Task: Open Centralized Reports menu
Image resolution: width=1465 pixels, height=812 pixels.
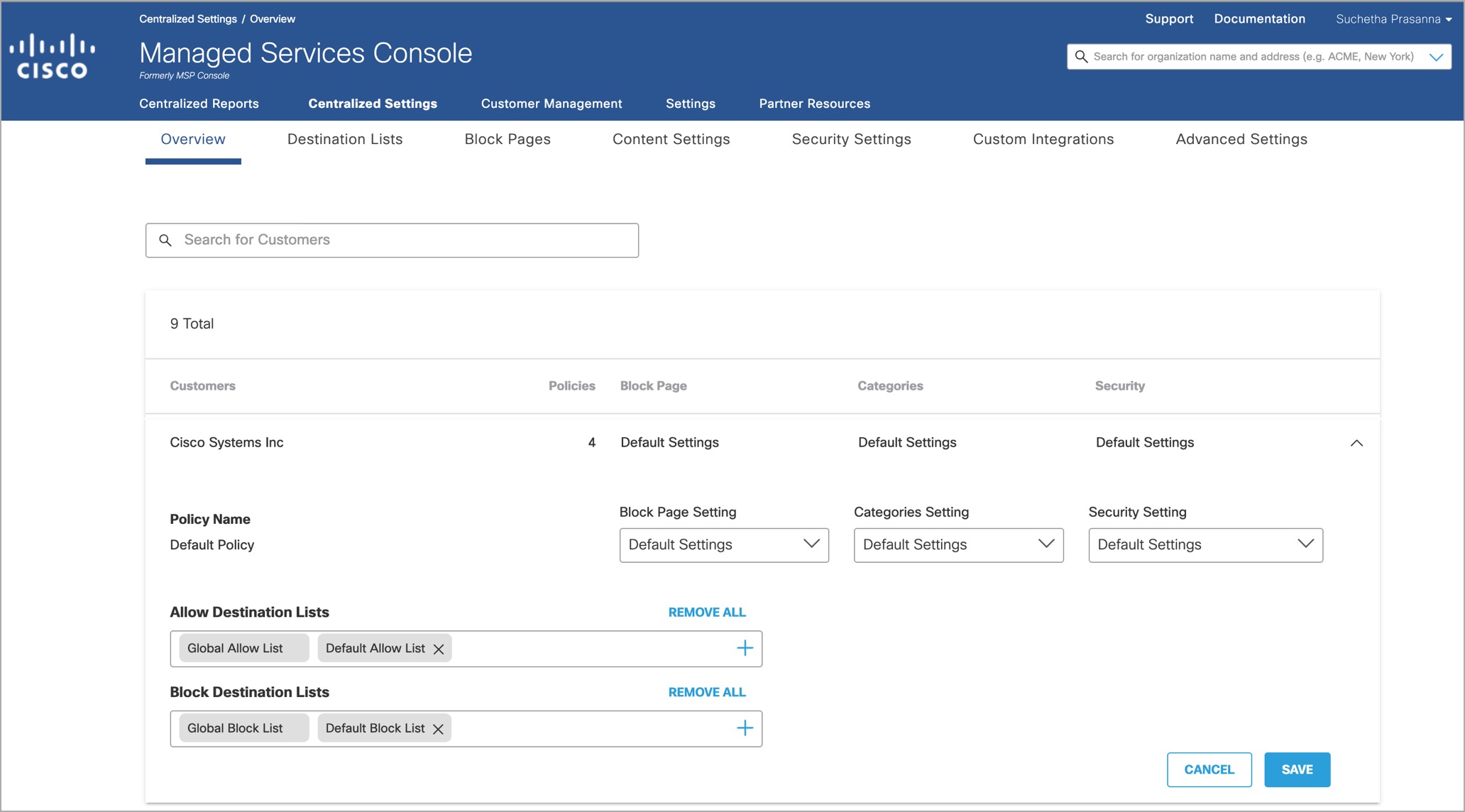Action: [x=199, y=104]
